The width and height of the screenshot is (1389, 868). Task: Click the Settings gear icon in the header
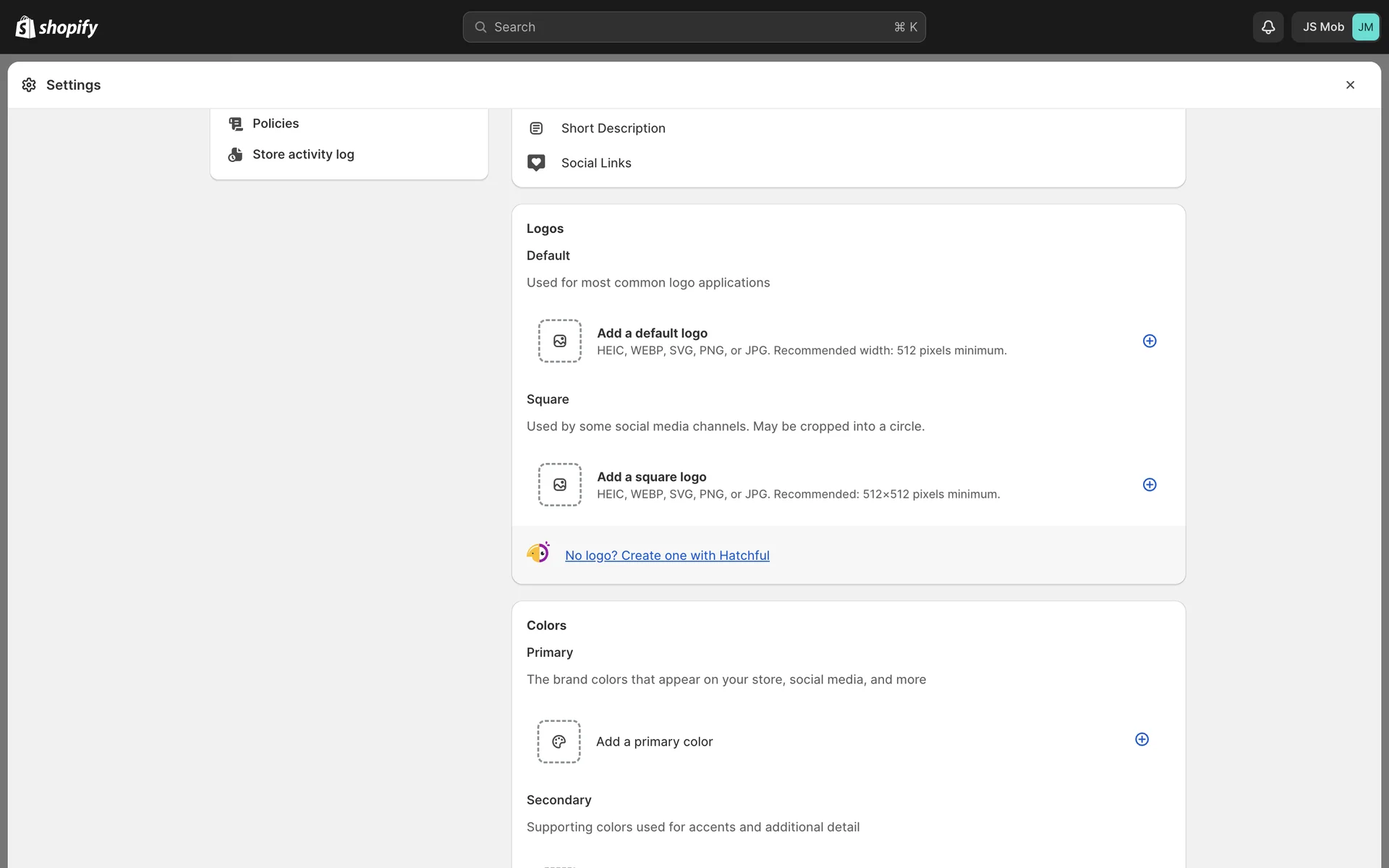point(29,85)
